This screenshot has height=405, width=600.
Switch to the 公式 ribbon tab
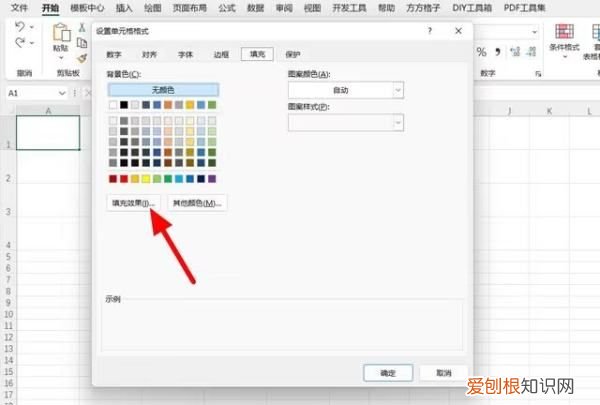[x=227, y=8]
